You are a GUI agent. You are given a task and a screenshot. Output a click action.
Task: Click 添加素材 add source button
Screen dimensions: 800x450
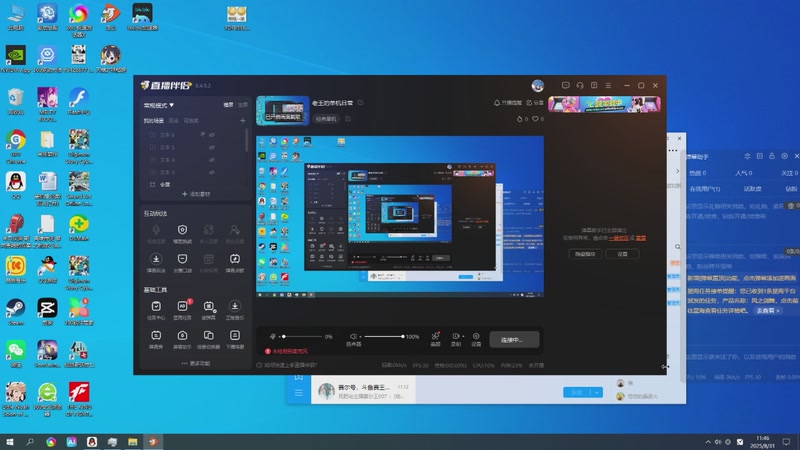tap(196, 194)
